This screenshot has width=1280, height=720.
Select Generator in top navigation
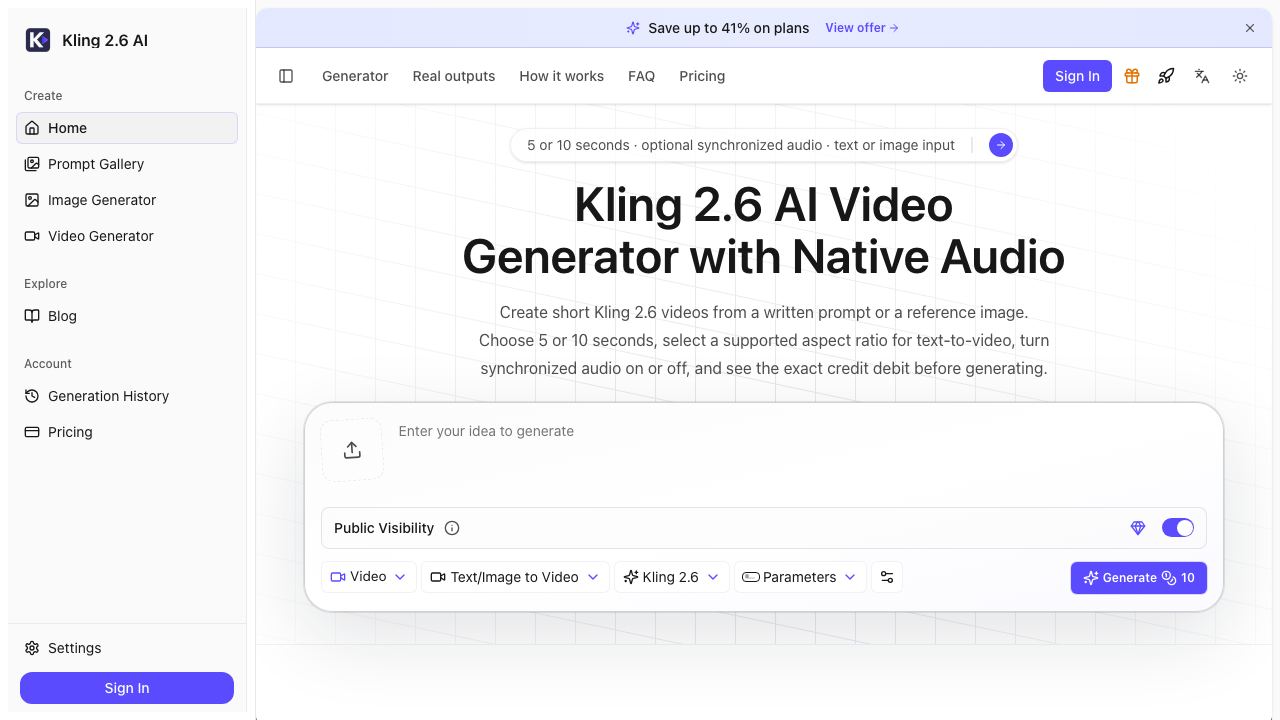355,76
